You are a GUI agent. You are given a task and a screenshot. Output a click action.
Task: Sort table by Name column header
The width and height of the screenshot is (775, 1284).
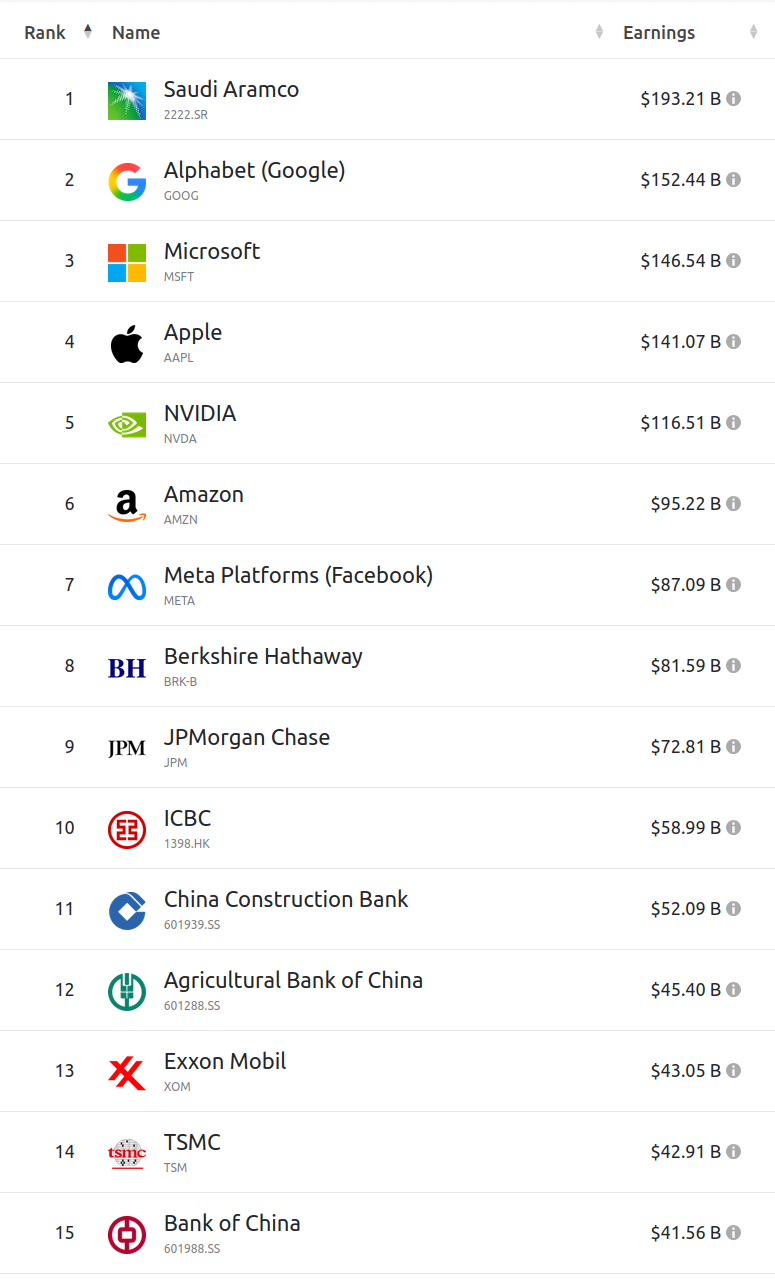pyautogui.click(x=136, y=32)
